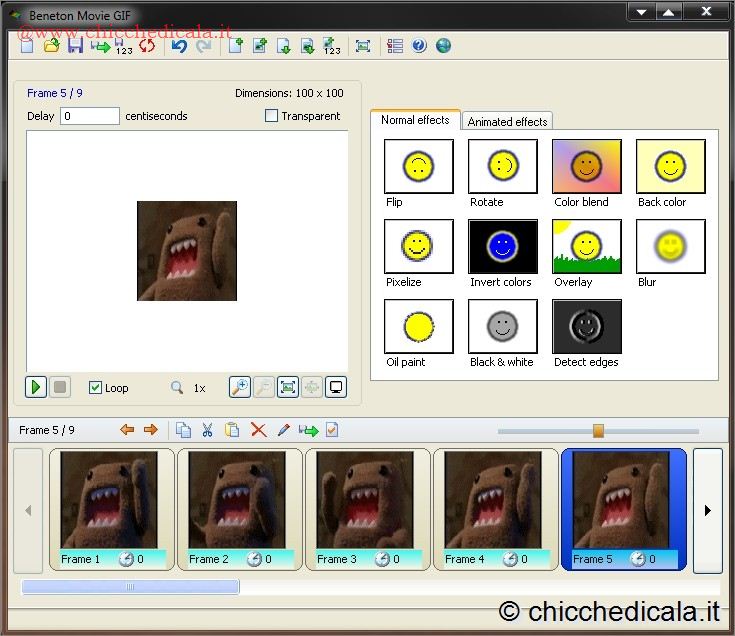
Task: Apply the Black & white effect
Action: point(502,326)
